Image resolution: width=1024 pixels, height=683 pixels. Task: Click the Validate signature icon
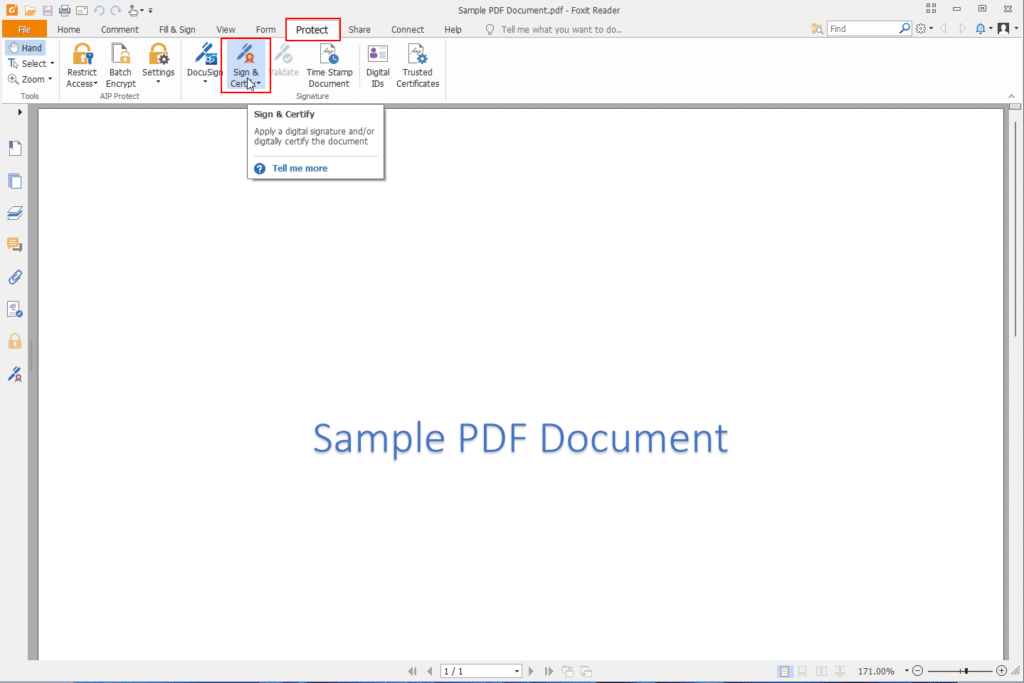click(284, 54)
